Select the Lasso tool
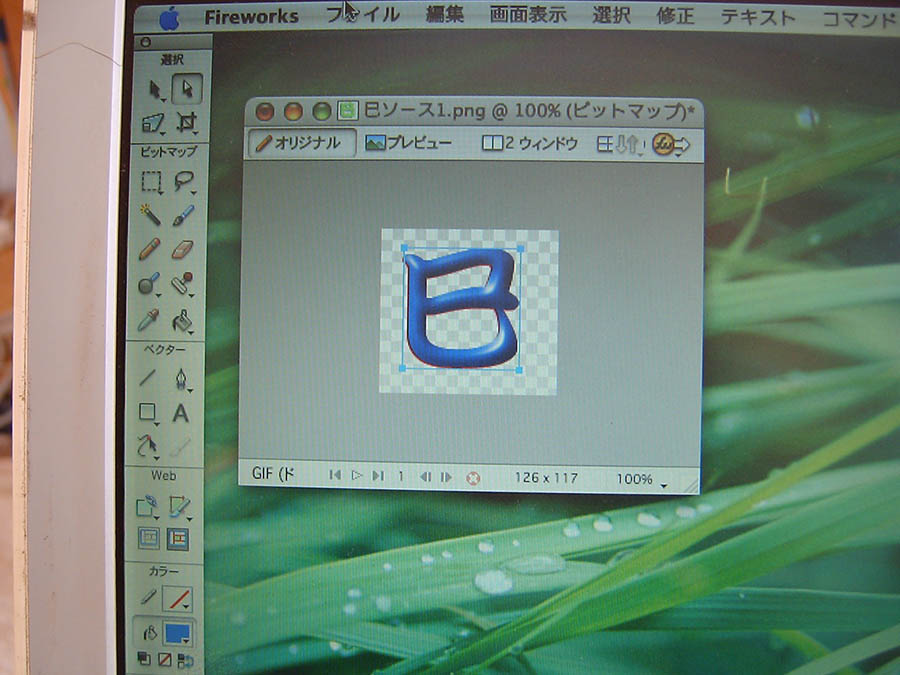This screenshot has height=675, width=900. point(184,181)
